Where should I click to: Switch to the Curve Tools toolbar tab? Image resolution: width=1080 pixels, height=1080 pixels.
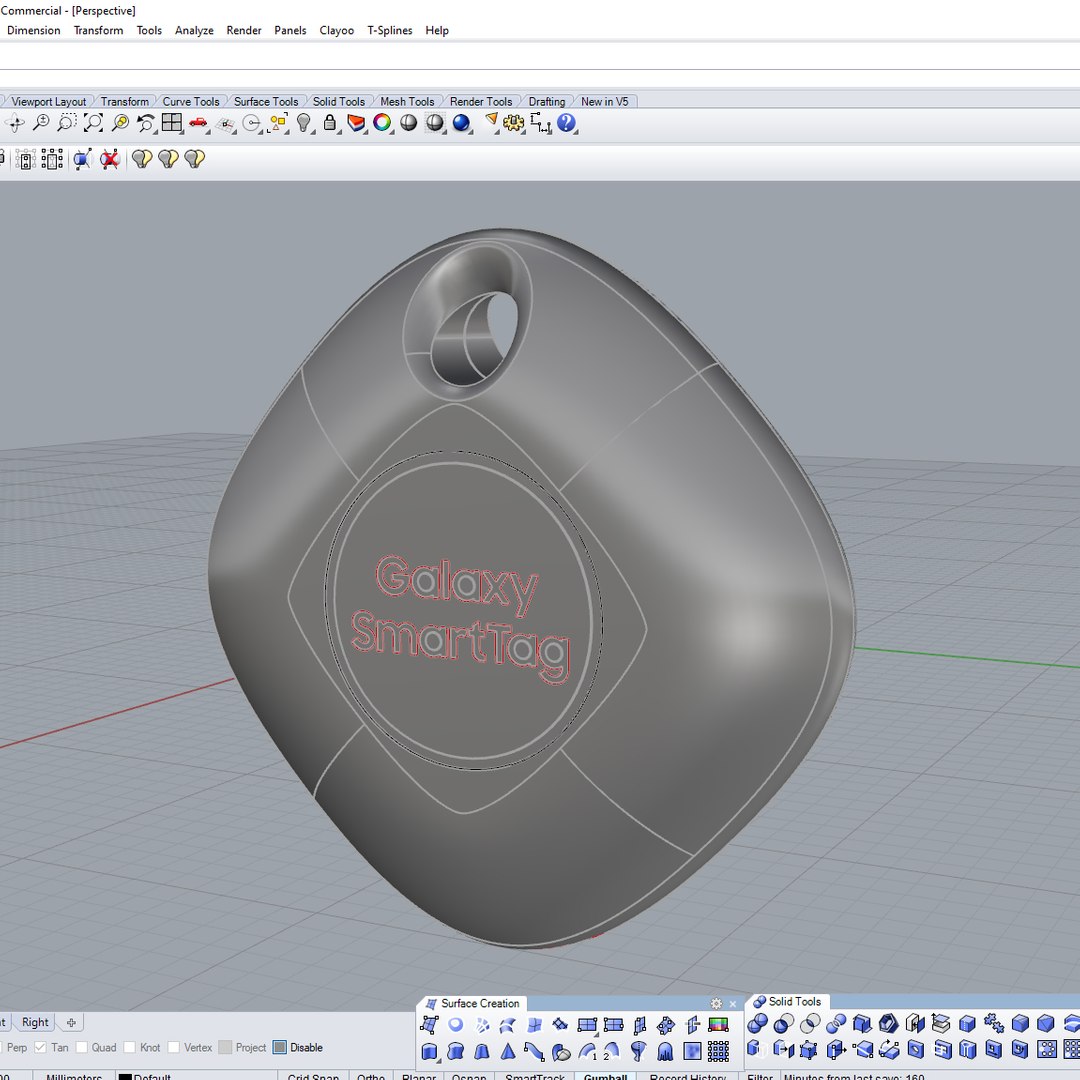pyautogui.click(x=191, y=101)
